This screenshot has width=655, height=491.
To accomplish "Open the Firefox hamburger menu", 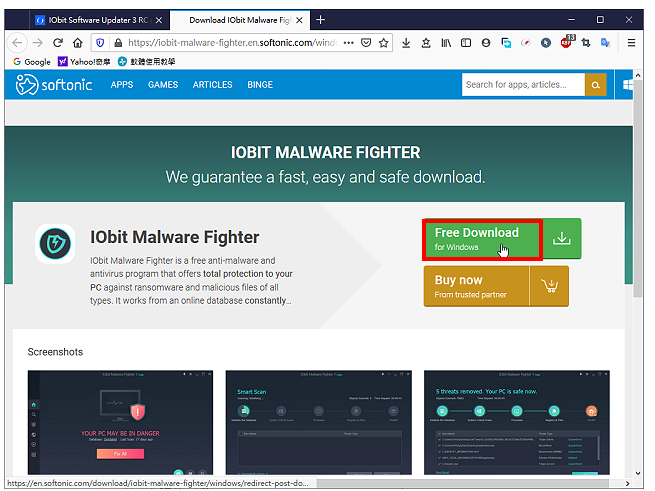I will point(631,43).
